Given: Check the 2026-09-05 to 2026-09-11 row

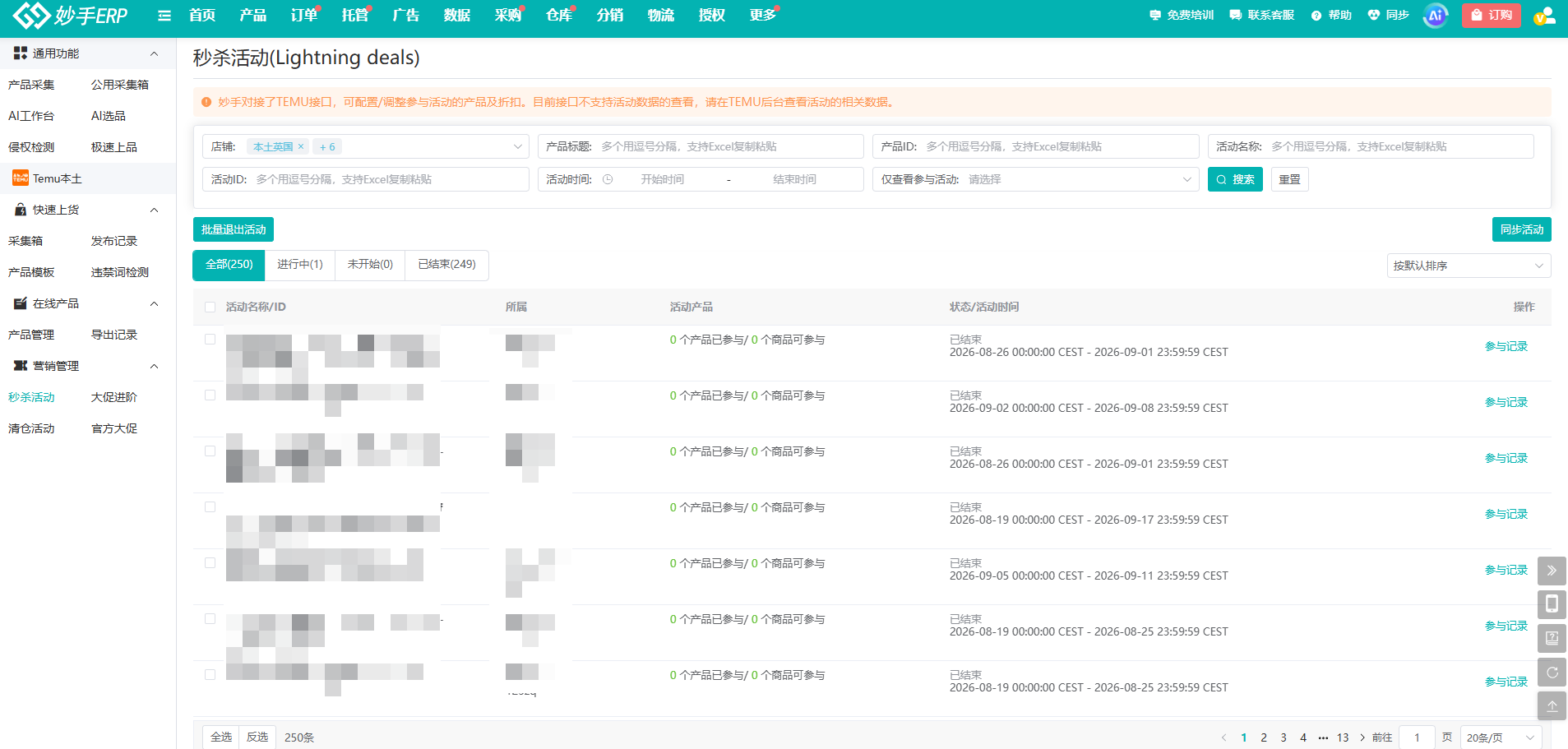Looking at the screenshot, I should (x=210, y=563).
